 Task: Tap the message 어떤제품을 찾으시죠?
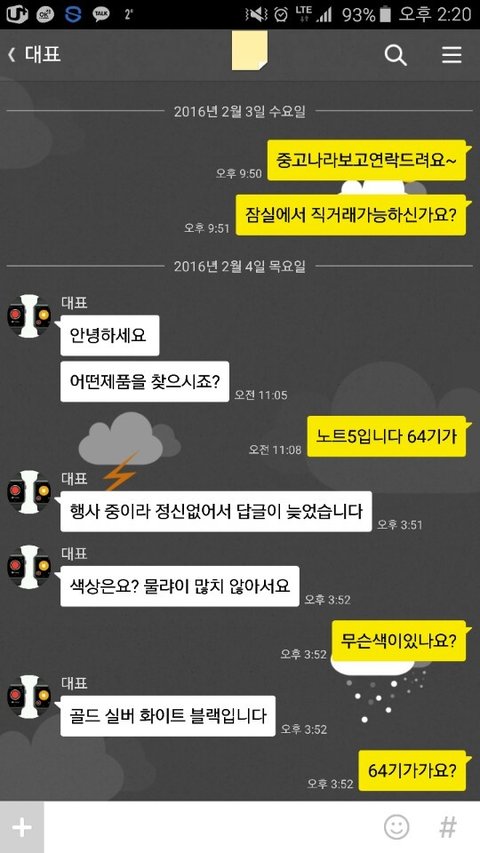tap(145, 382)
